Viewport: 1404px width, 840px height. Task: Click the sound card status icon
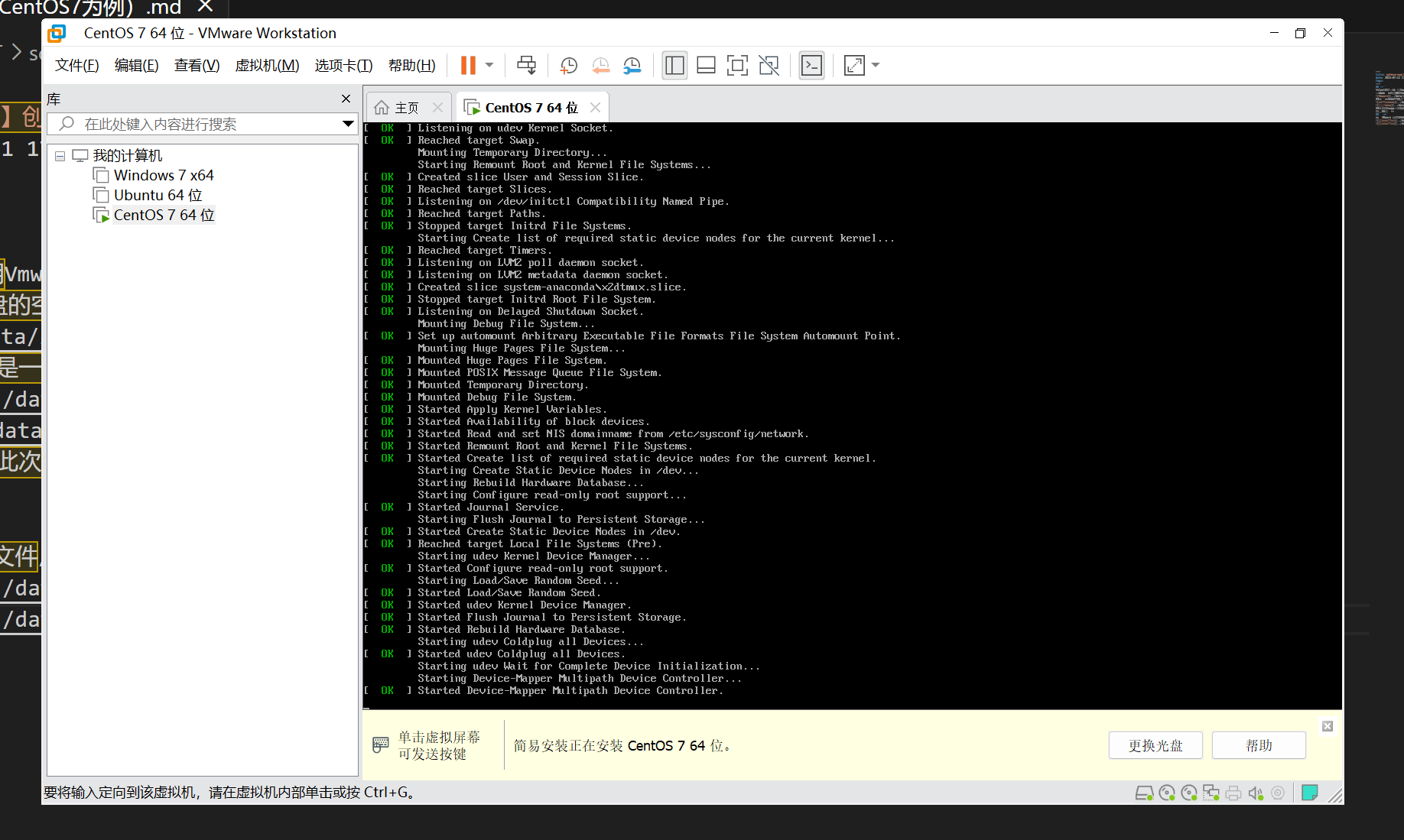click(1256, 793)
